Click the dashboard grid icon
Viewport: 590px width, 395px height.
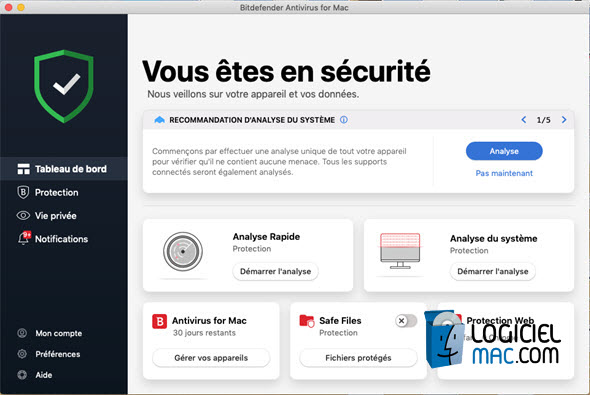[x=23, y=169]
